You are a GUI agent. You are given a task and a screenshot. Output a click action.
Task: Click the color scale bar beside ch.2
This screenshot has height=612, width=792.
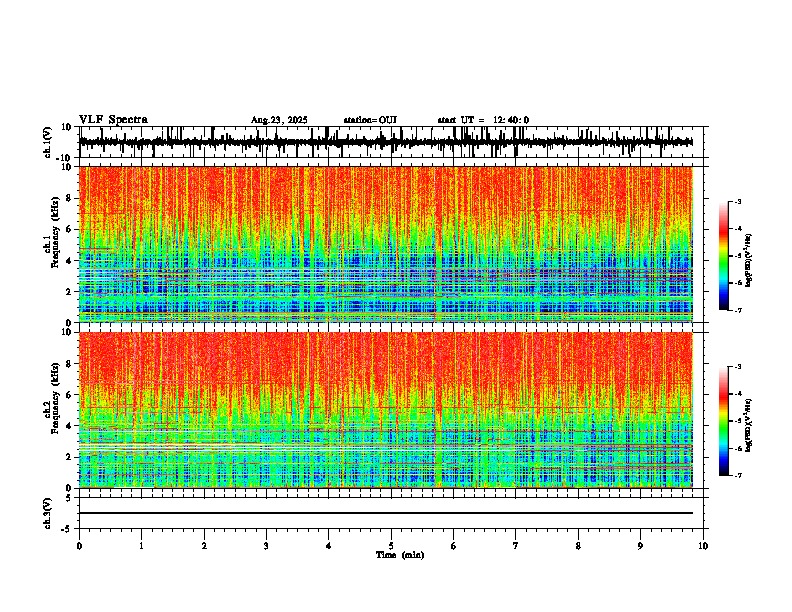tap(723, 421)
